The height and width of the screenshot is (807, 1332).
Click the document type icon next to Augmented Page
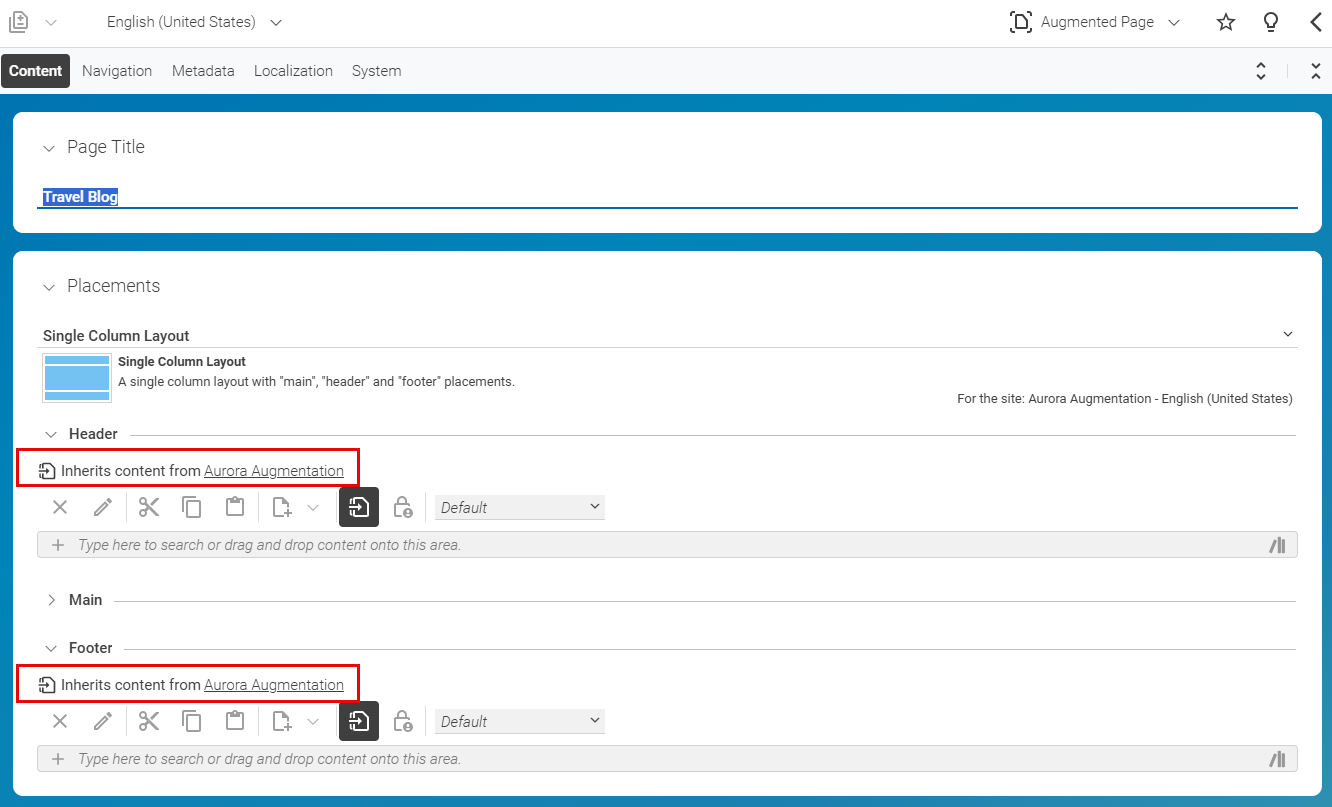point(1020,21)
